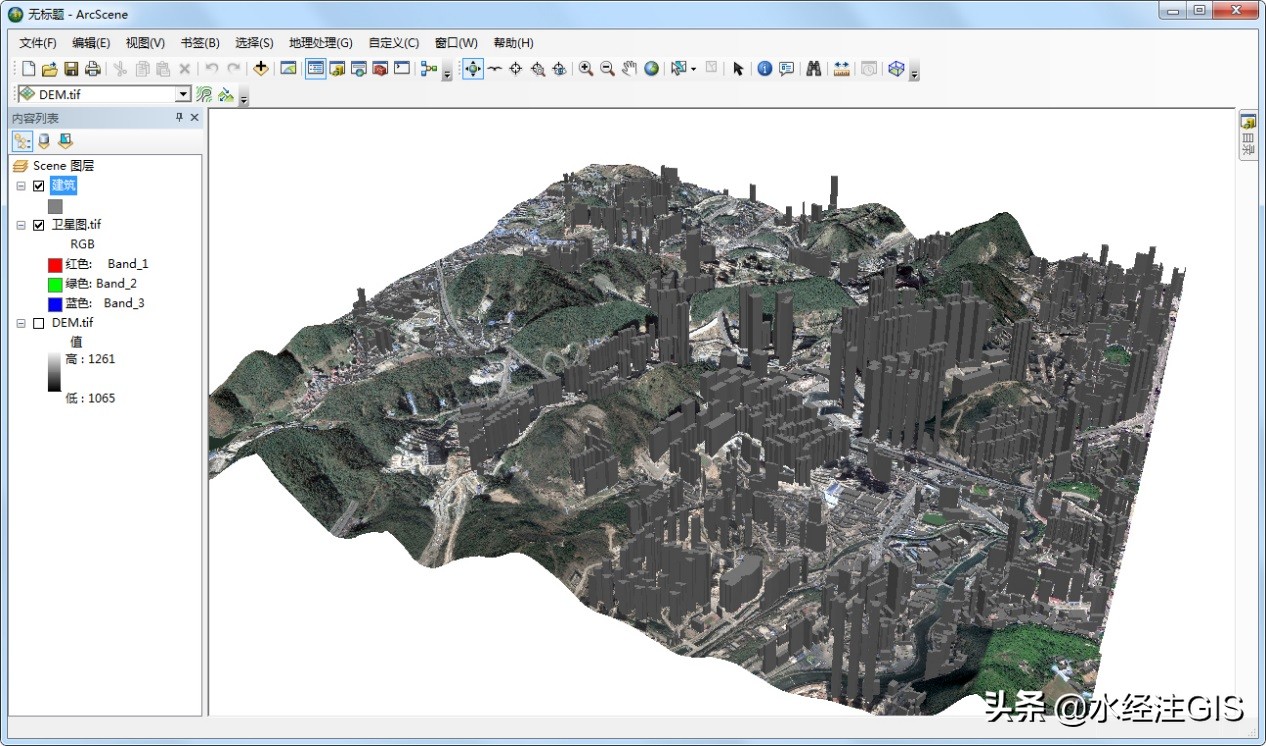Click the gray 建筑 symbol swatch

click(x=55, y=205)
